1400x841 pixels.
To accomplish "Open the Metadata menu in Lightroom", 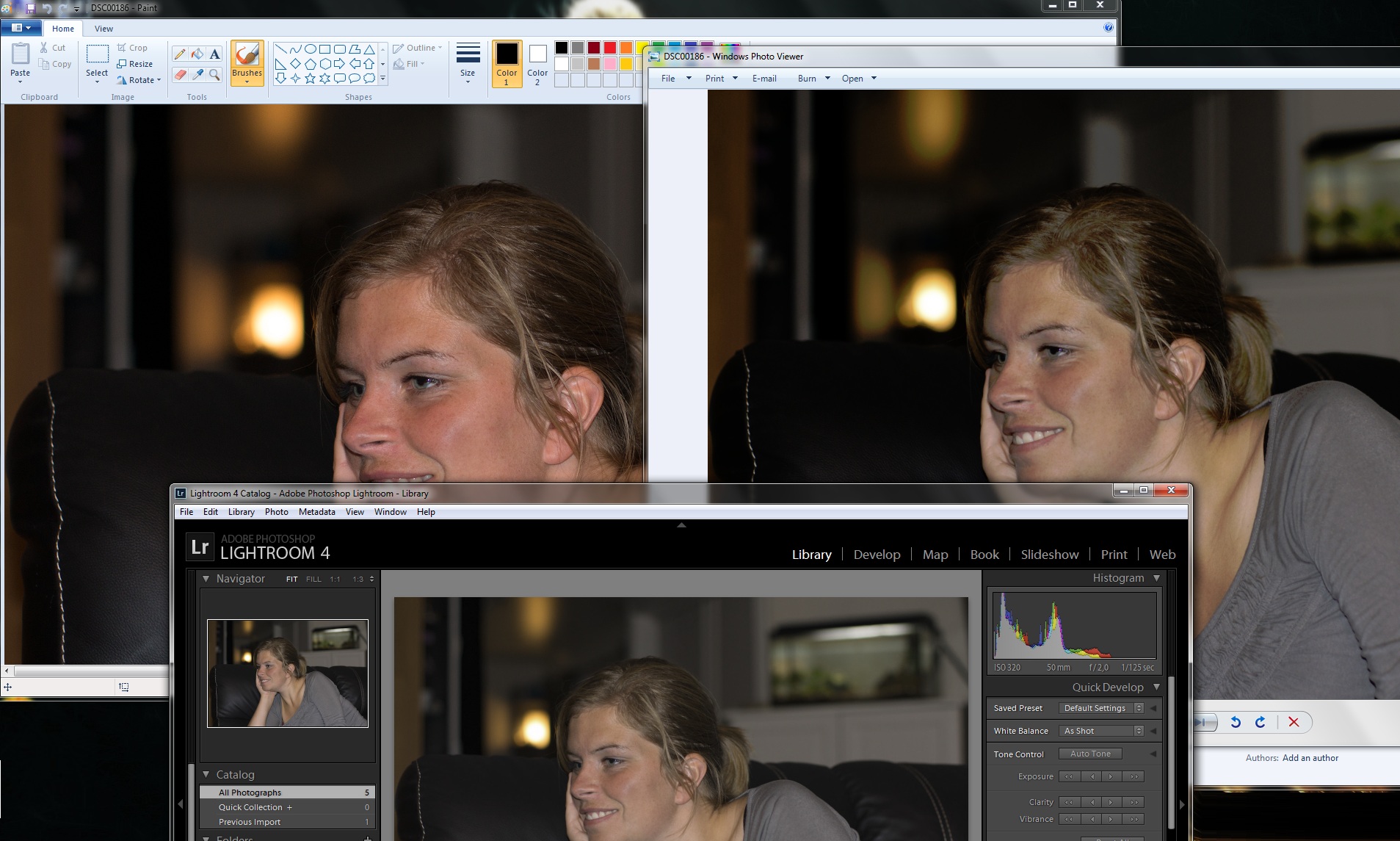I will (316, 512).
